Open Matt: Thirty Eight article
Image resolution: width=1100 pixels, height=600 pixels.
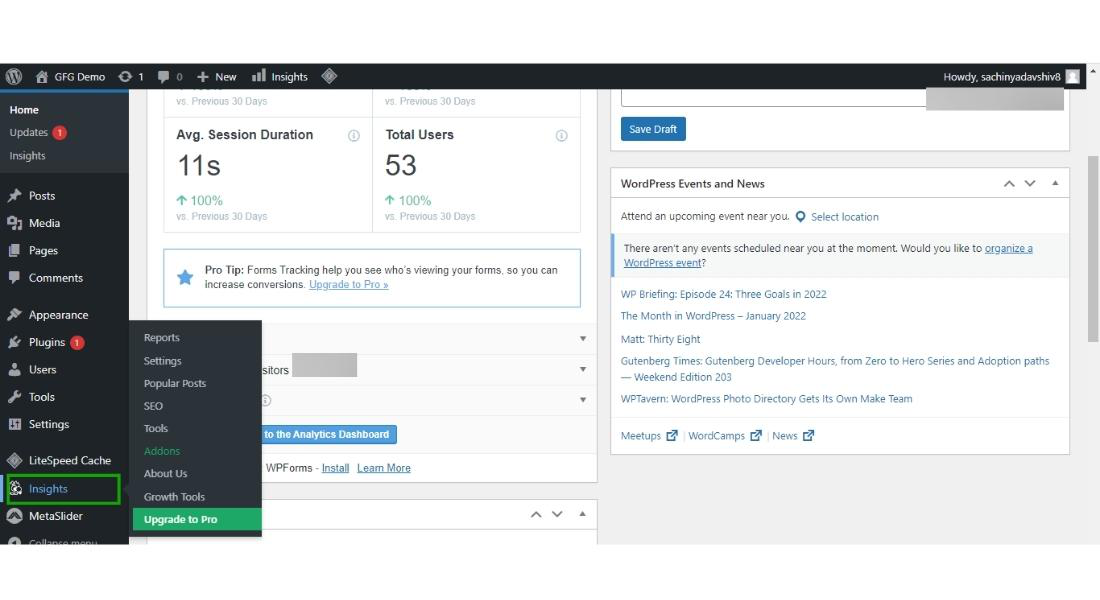pyautogui.click(x=660, y=339)
